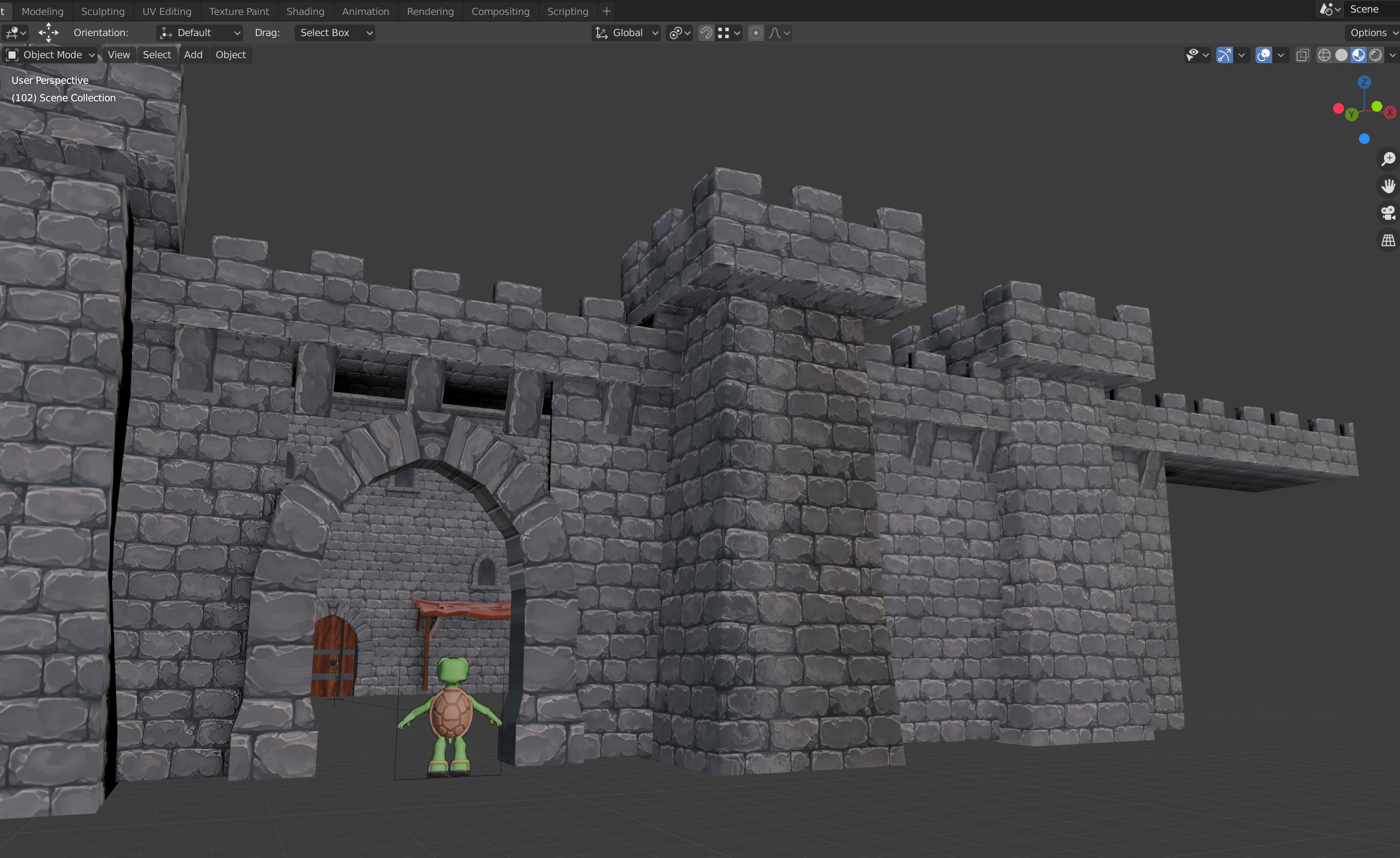This screenshot has height=858, width=1400.
Task: Switch to the Texture Paint workspace
Action: (239, 12)
